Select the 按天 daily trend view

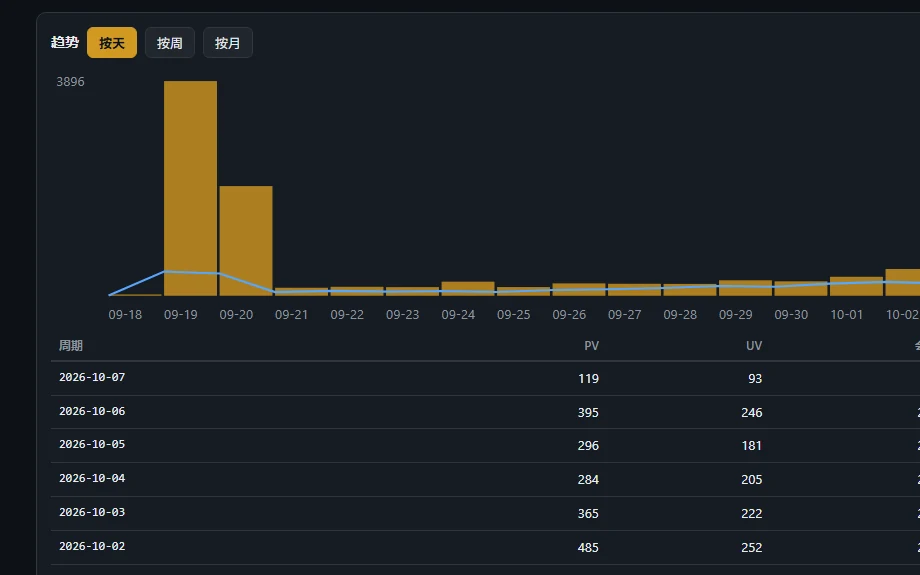(x=111, y=43)
